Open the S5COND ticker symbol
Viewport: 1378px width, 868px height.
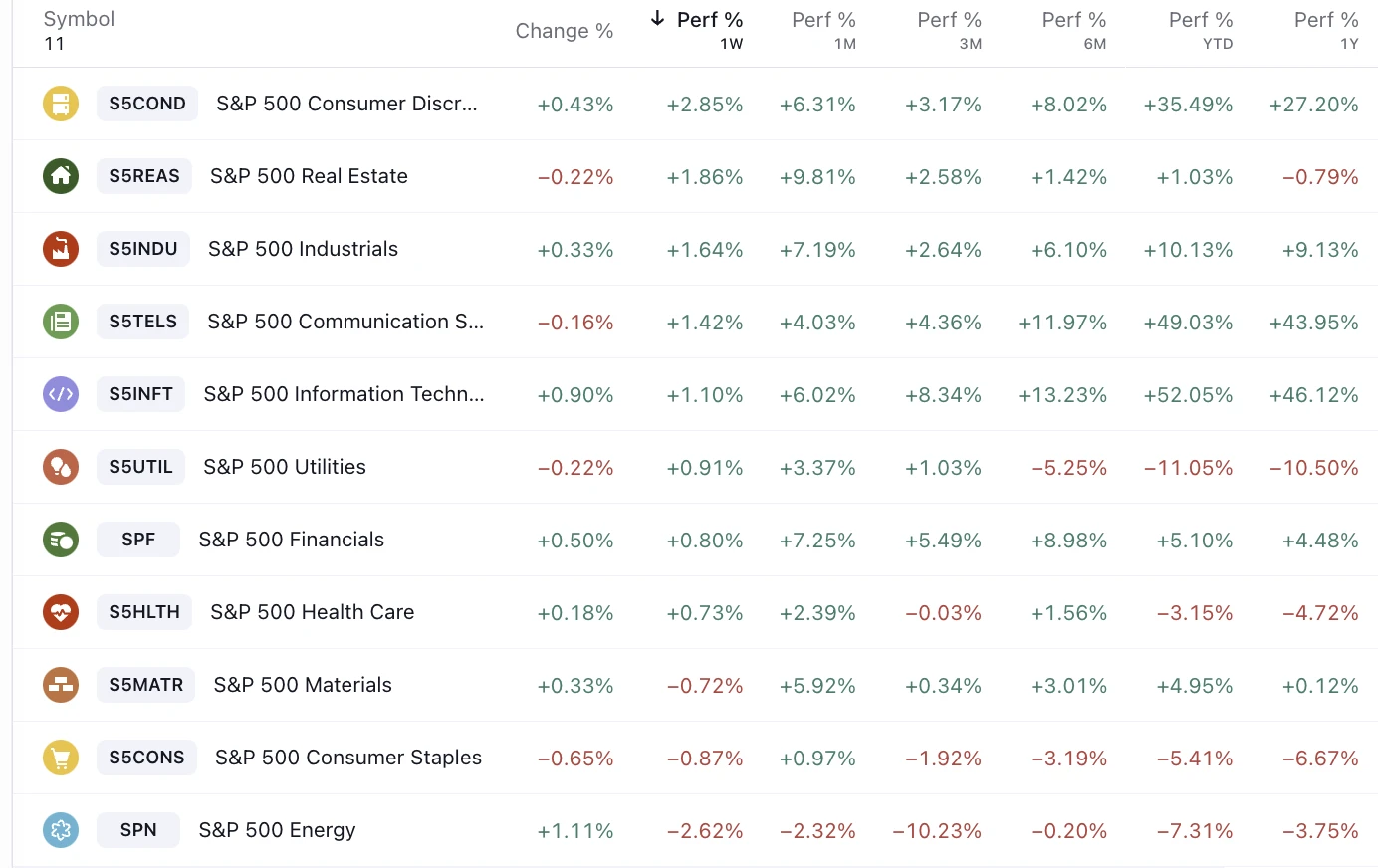[147, 104]
